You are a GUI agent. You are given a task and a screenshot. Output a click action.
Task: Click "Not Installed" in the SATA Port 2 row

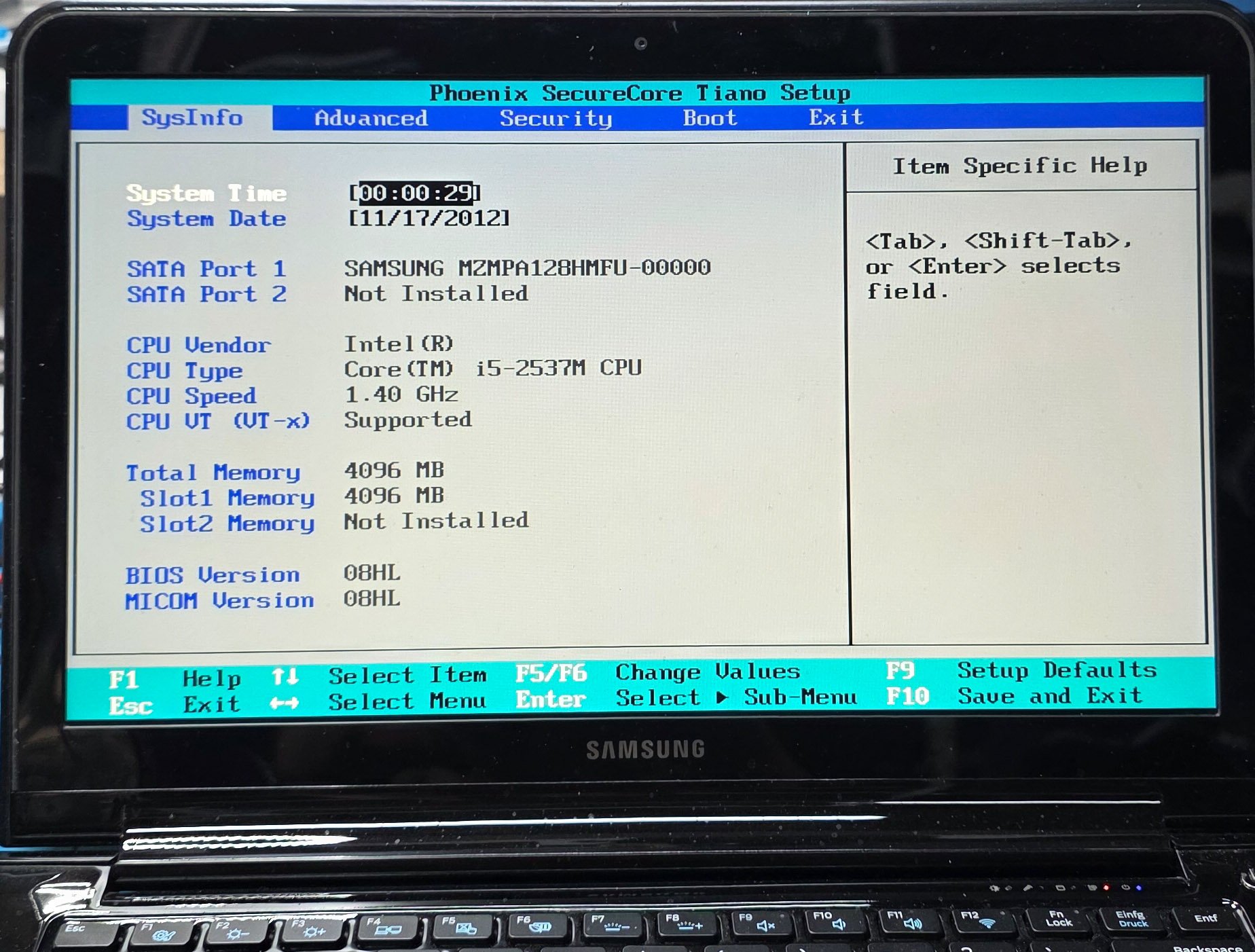(x=436, y=293)
